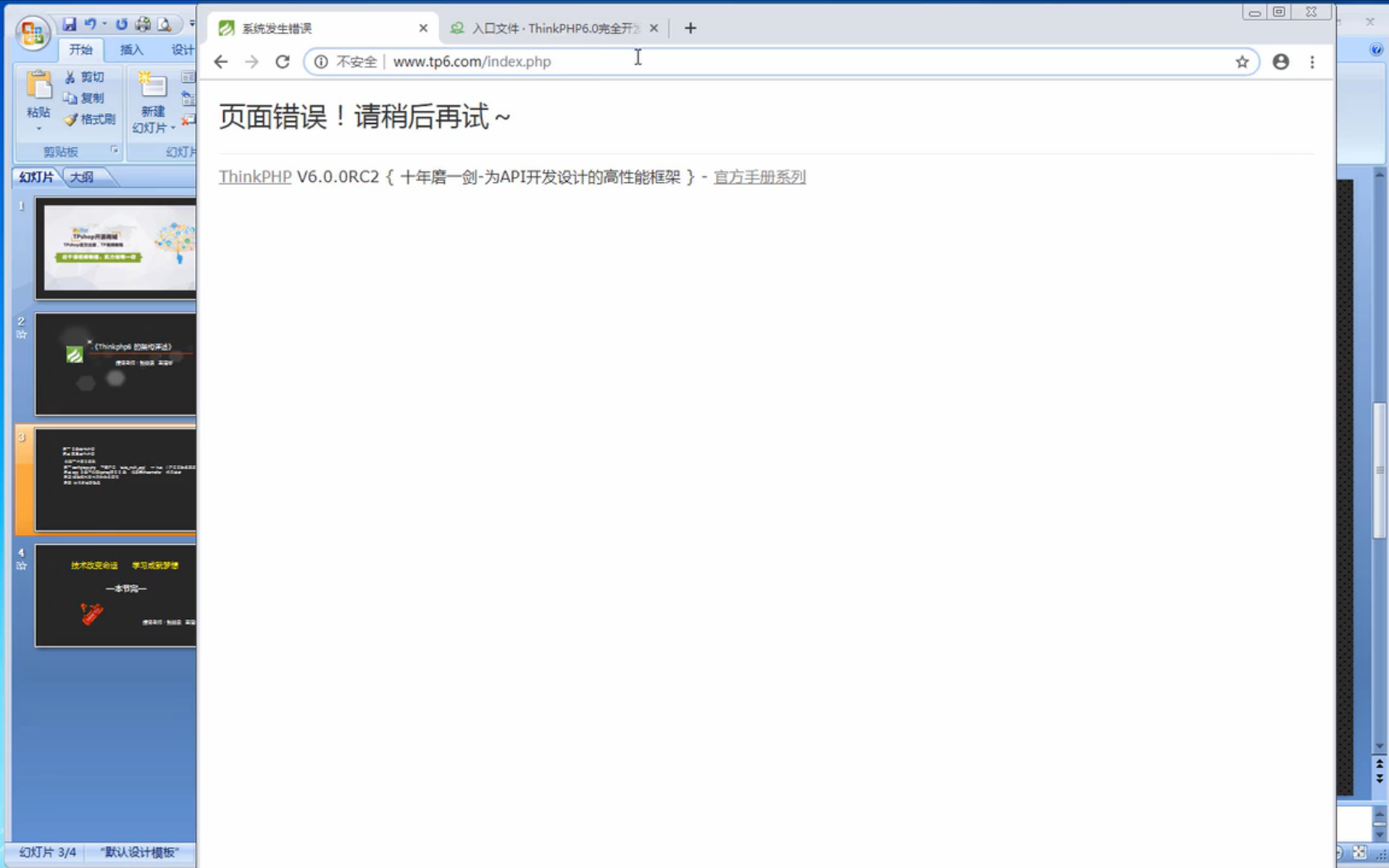Screen dimensions: 1389x868
Task: Open the browser three-dot menu
Action: tap(1312, 62)
